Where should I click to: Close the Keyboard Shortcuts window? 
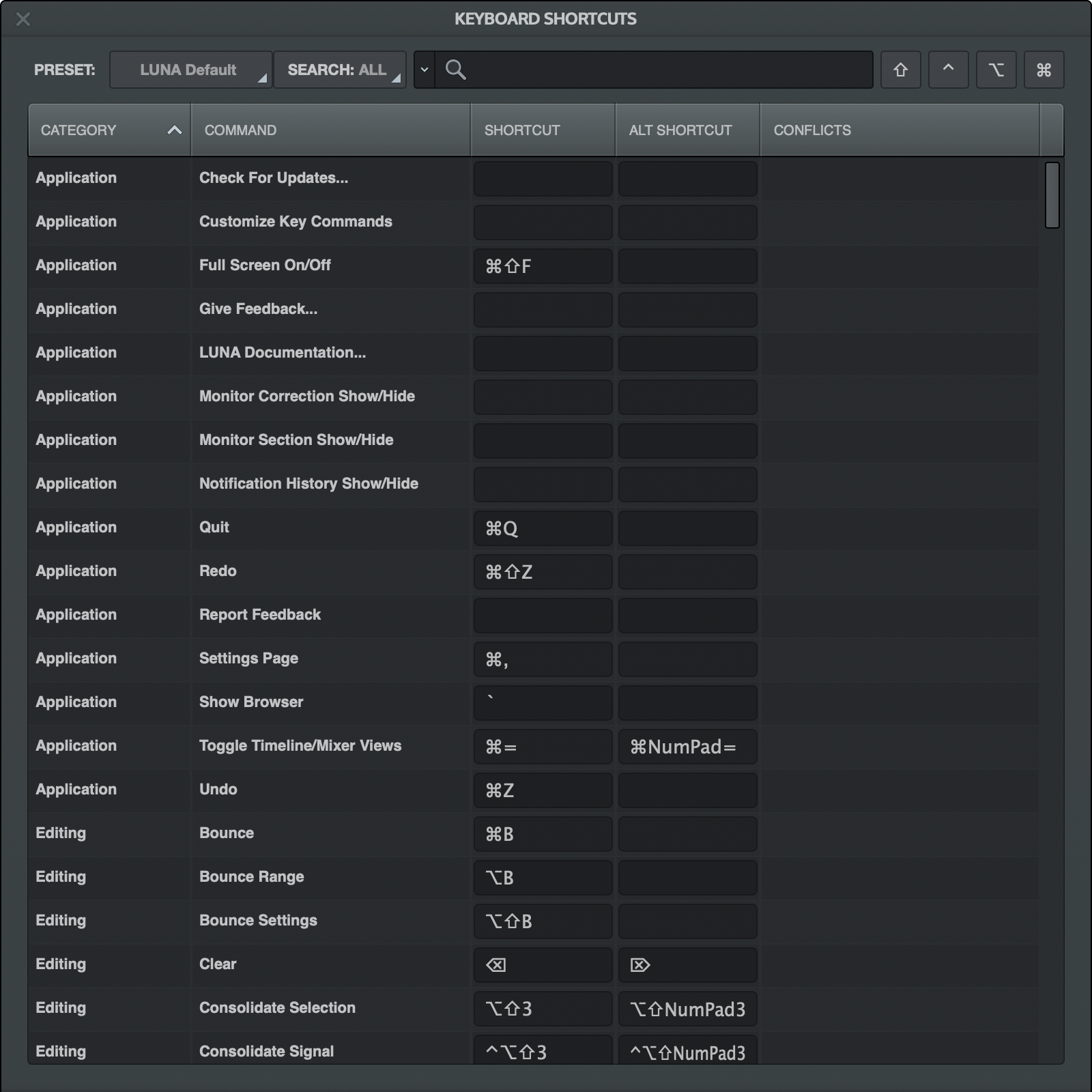pyautogui.click(x=23, y=19)
